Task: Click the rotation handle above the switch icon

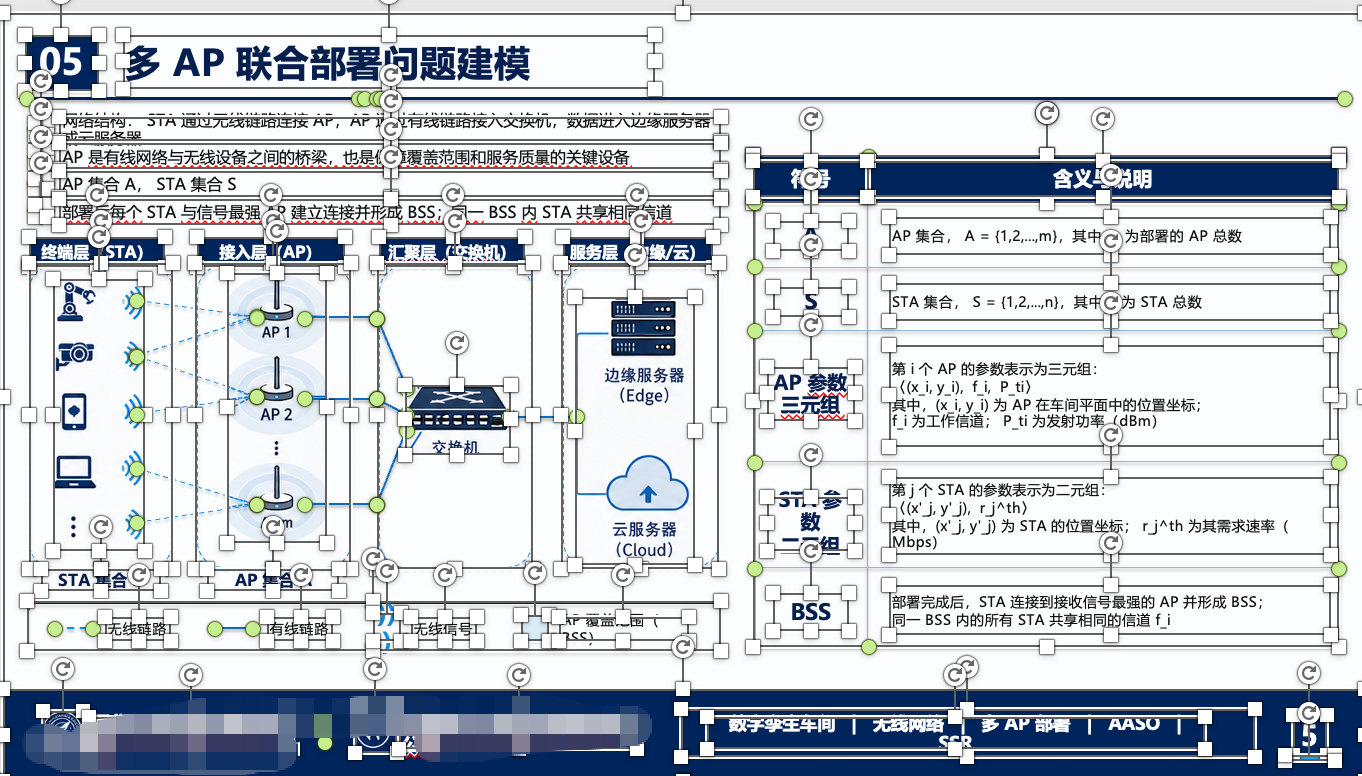Action: coord(457,343)
